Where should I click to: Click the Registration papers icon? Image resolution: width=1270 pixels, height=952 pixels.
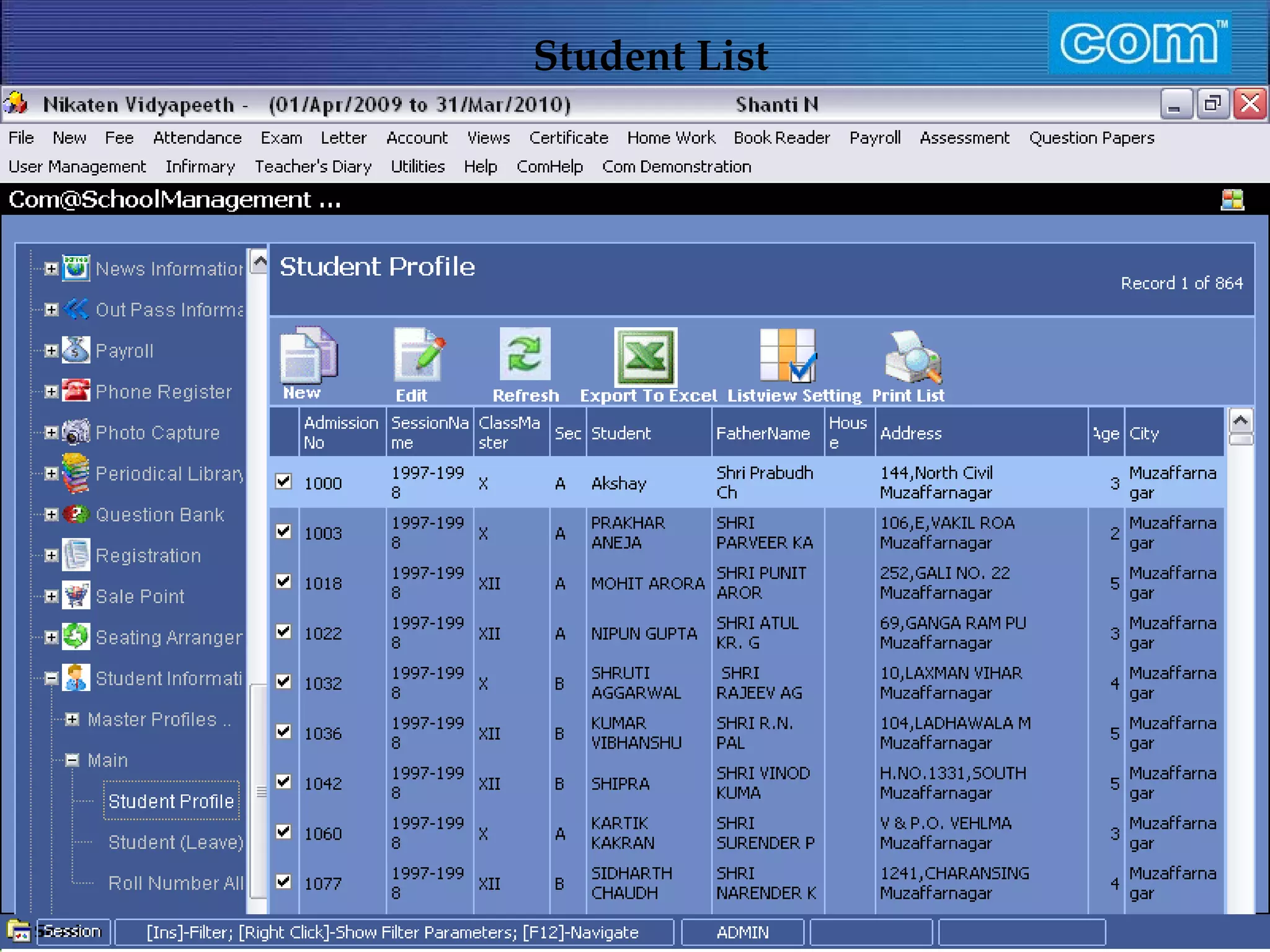pos(76,555)
